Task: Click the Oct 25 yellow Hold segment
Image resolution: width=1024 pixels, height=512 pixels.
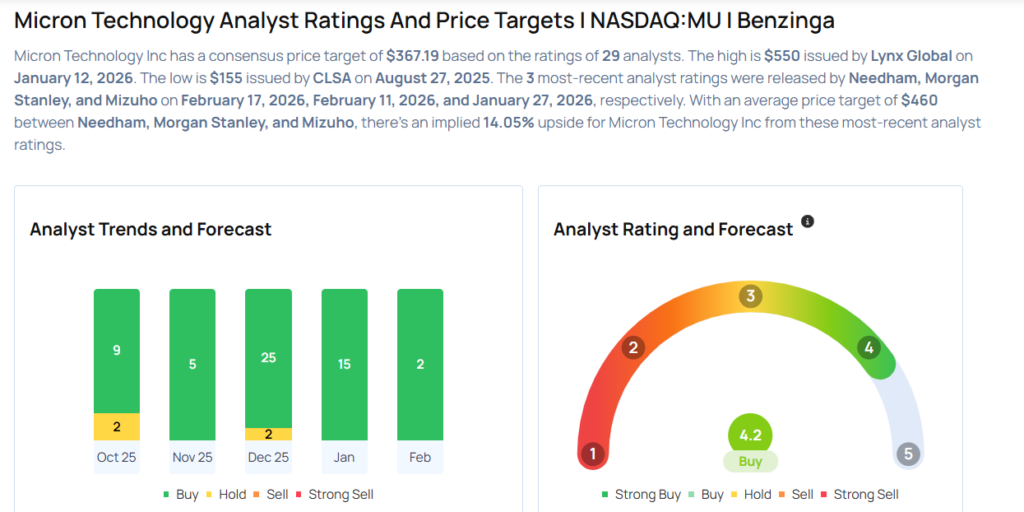Action: pyautogui.click(x=117, y=427)
